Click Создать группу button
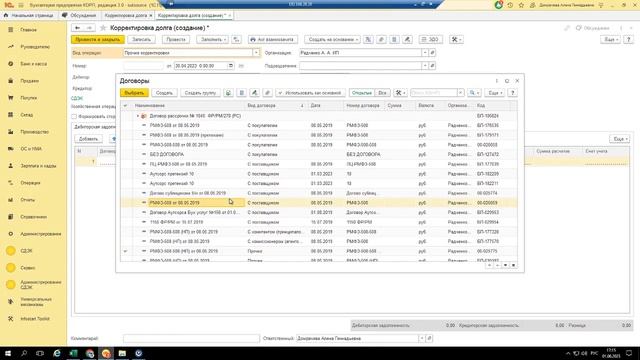This screenshot has width=640, height=360. coord(200,93)
